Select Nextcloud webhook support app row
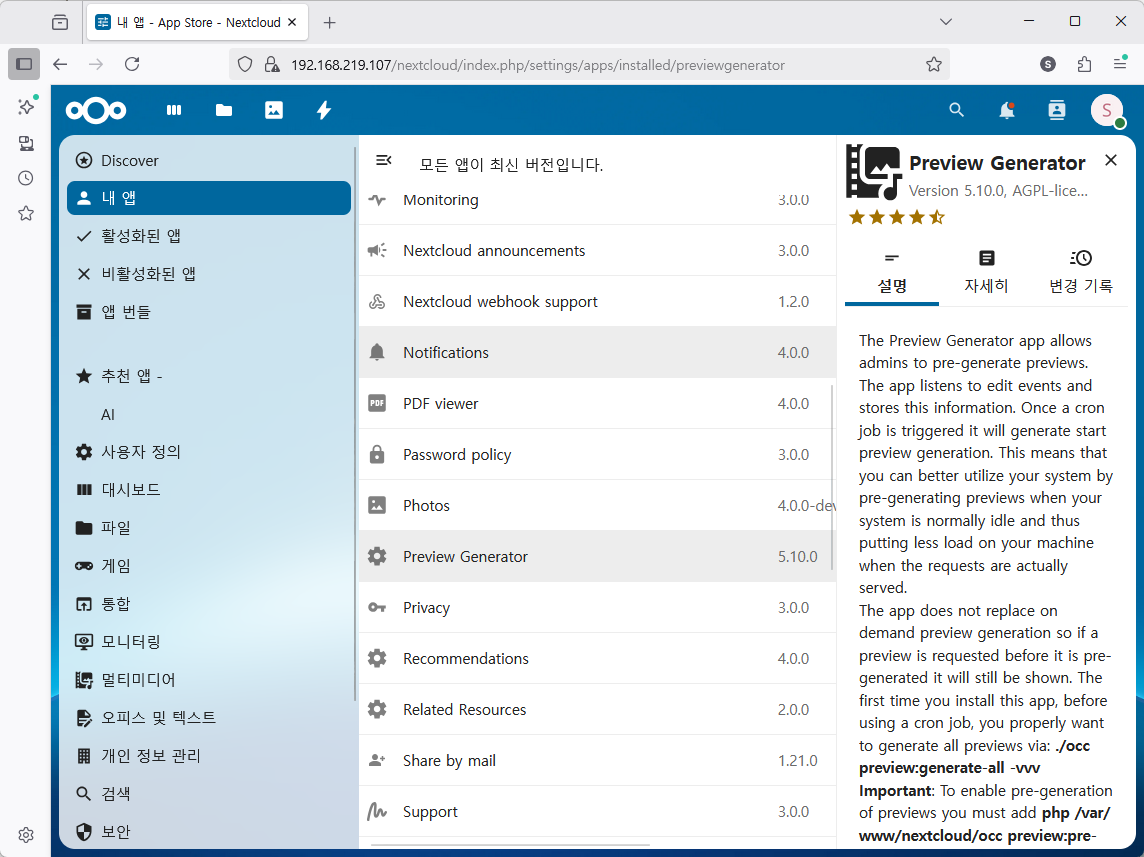Image resolution: width=1144 pixels, height=857 pixels. [597, 301]
